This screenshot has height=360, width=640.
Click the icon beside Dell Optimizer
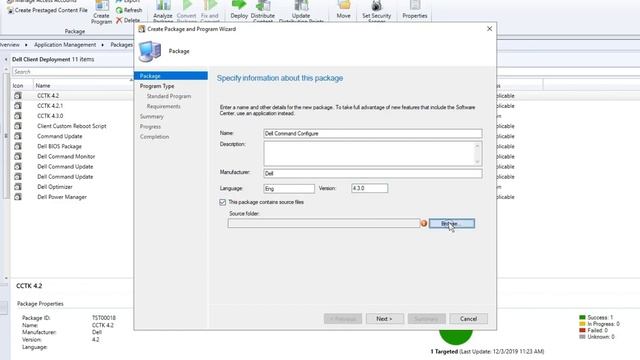[x=18, y=187]
